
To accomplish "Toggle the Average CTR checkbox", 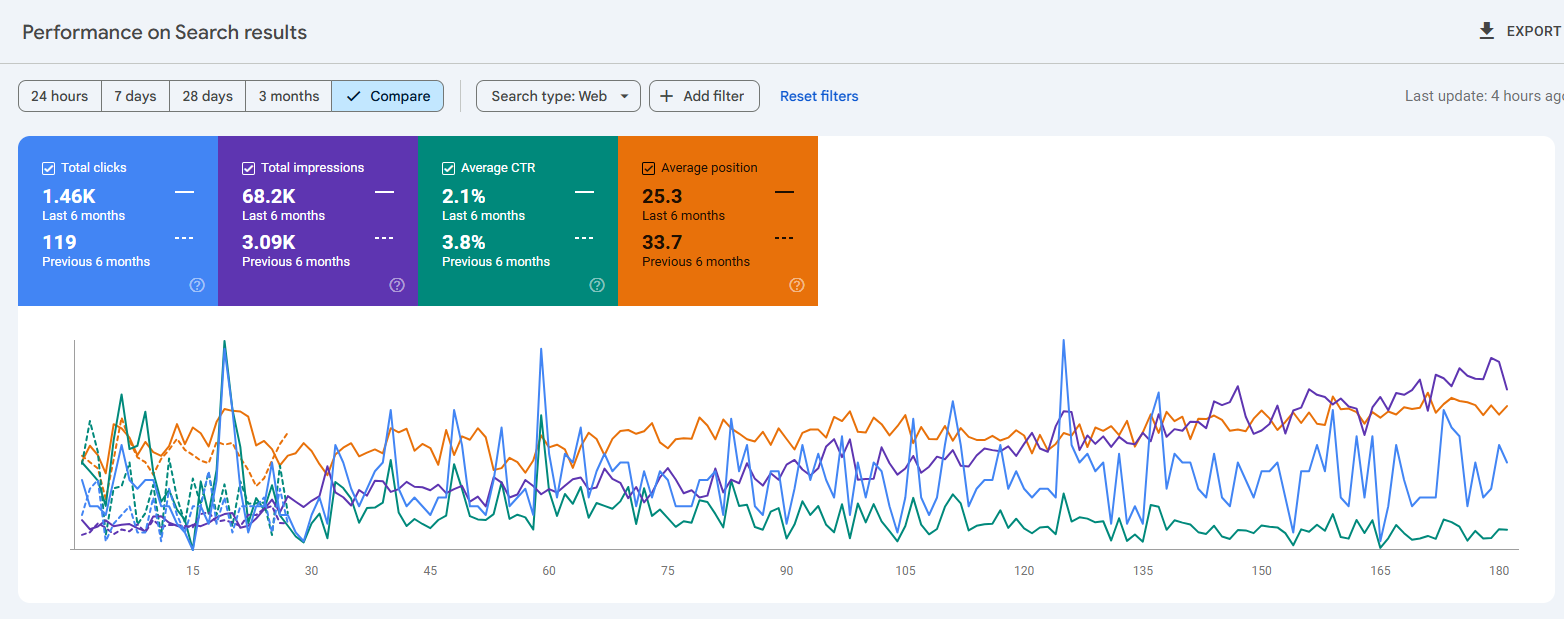I will [449, 168].
